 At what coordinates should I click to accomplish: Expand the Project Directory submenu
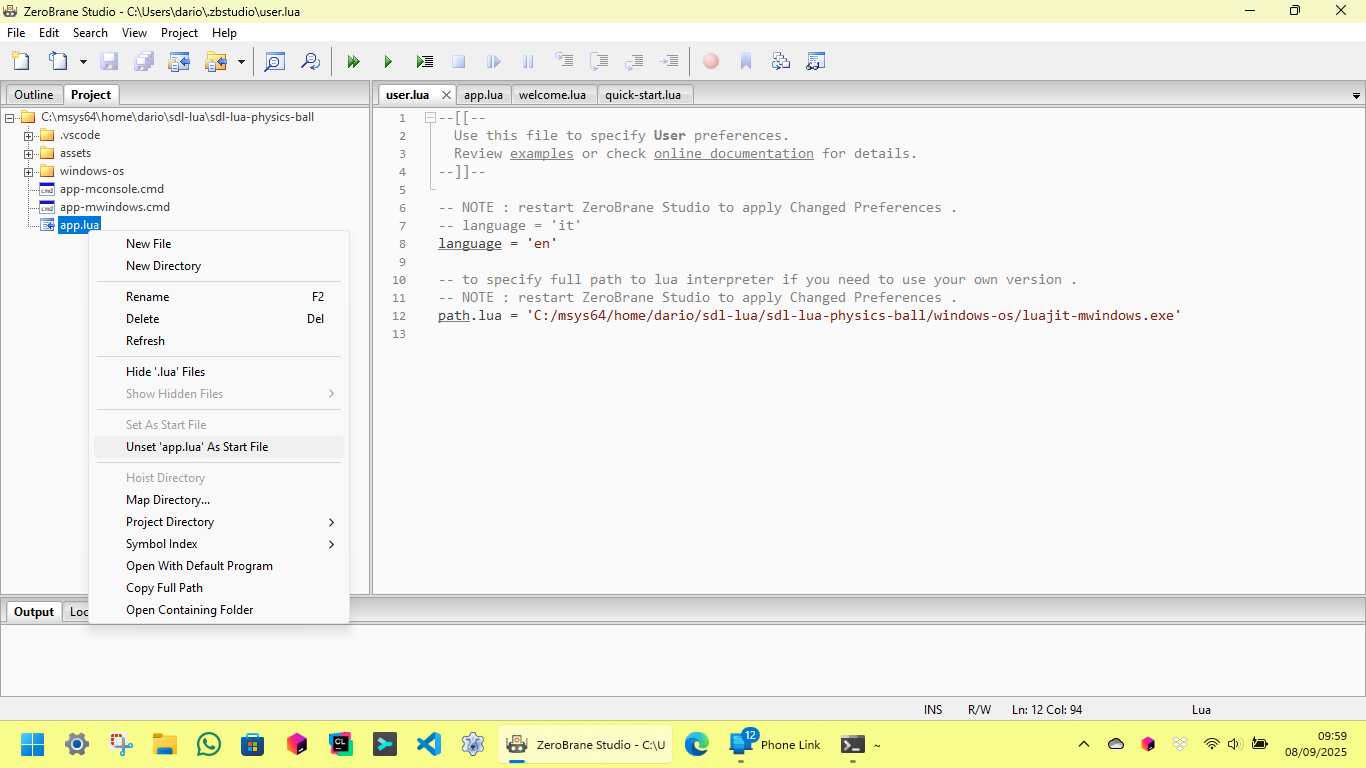[219, 522]
